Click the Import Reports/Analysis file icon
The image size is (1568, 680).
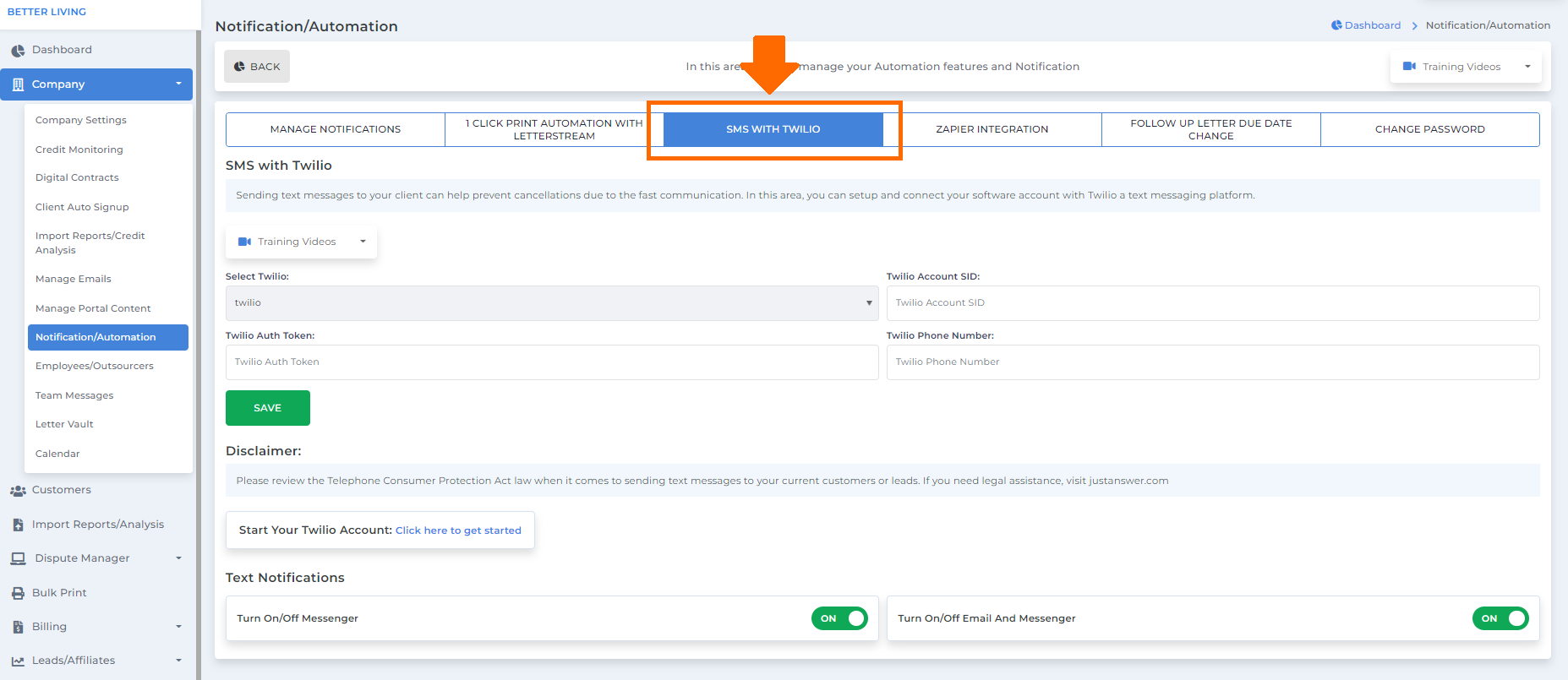[18, 525]
